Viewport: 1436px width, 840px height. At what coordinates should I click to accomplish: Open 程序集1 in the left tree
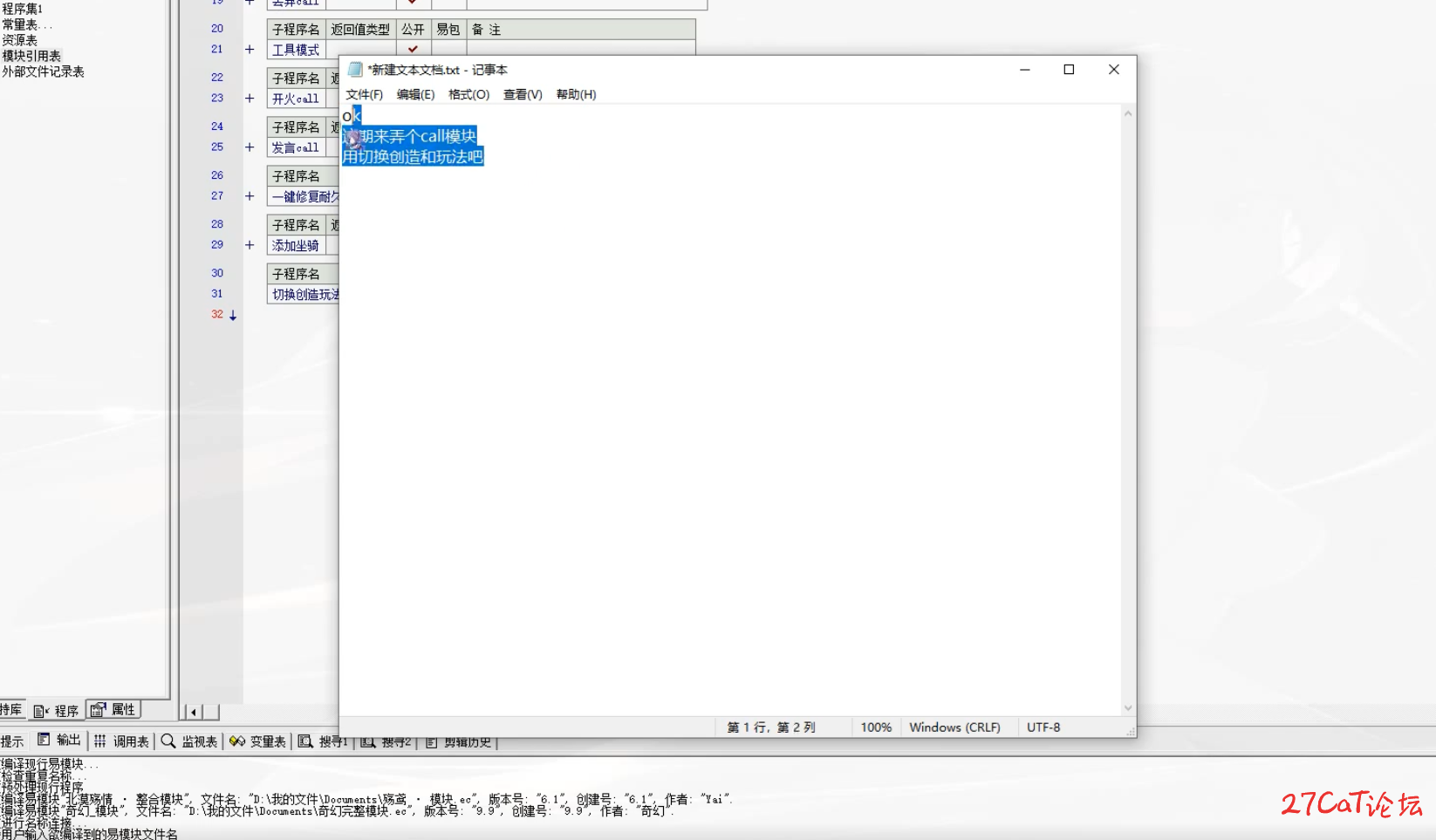click(22, 9)
